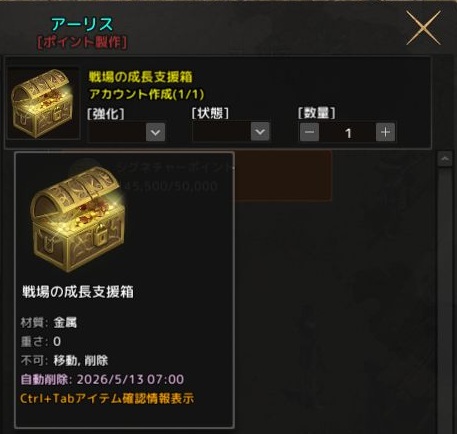
Task: Click the large treasure chest image in tooltip
Action: 78,219
